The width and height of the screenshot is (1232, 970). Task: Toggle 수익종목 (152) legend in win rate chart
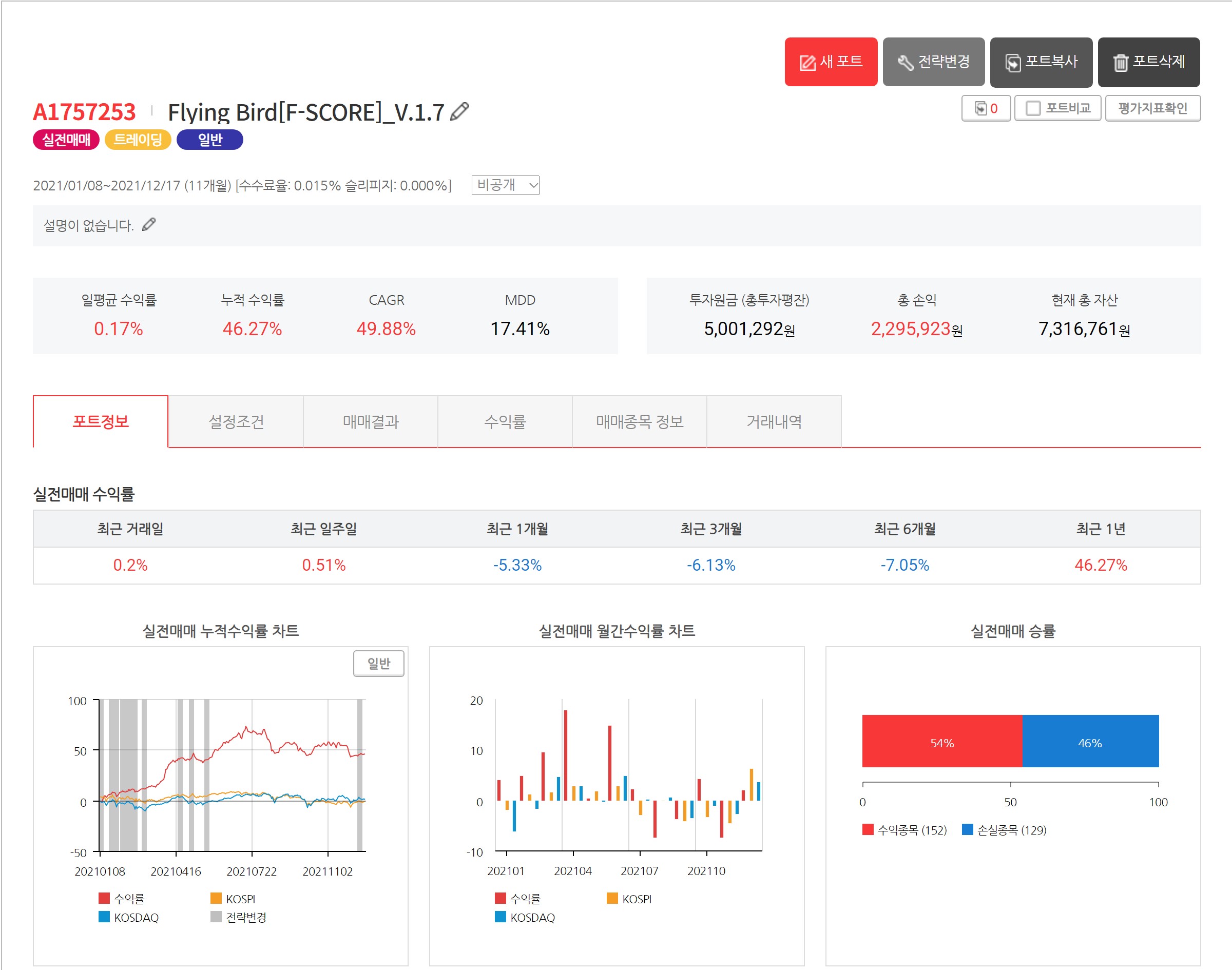[904, 830]
